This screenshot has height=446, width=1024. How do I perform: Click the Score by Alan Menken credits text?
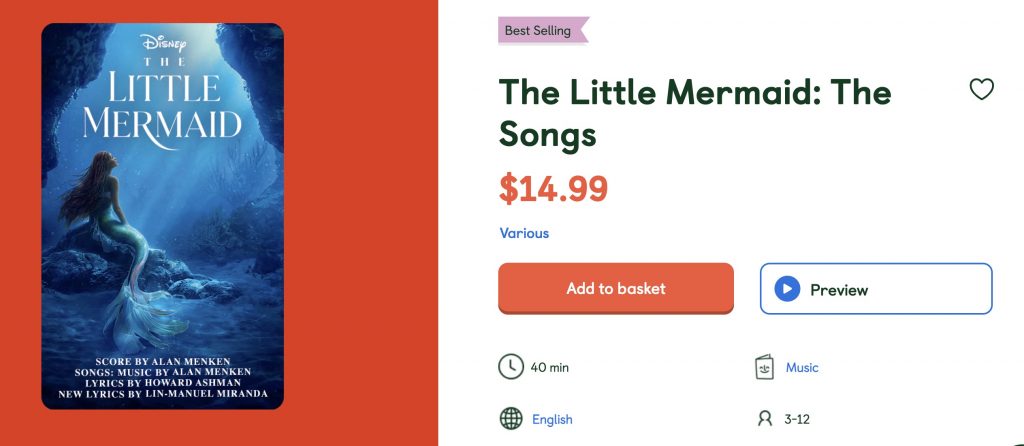[x=162, y=360]
